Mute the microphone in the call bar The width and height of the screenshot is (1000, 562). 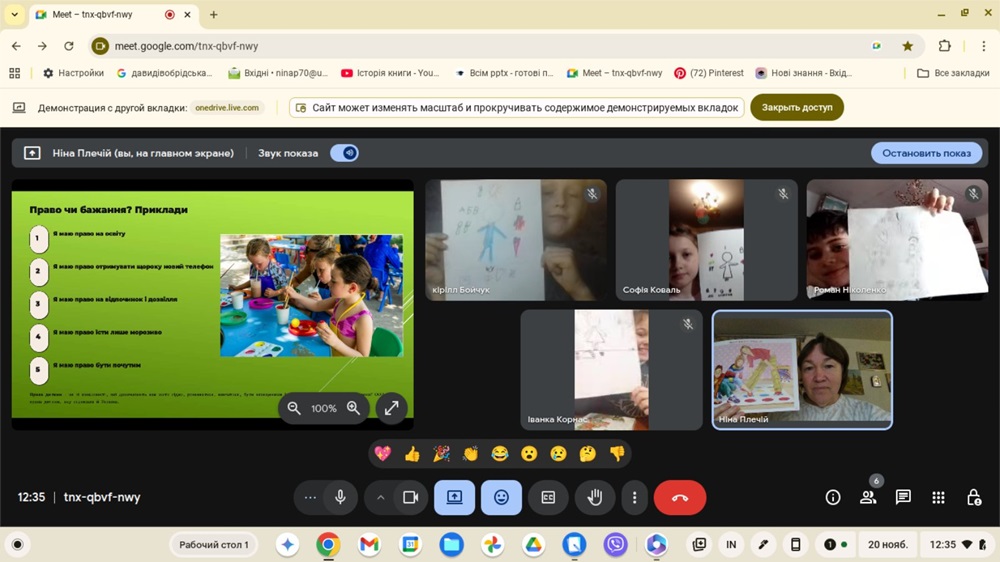coord(340,497)
